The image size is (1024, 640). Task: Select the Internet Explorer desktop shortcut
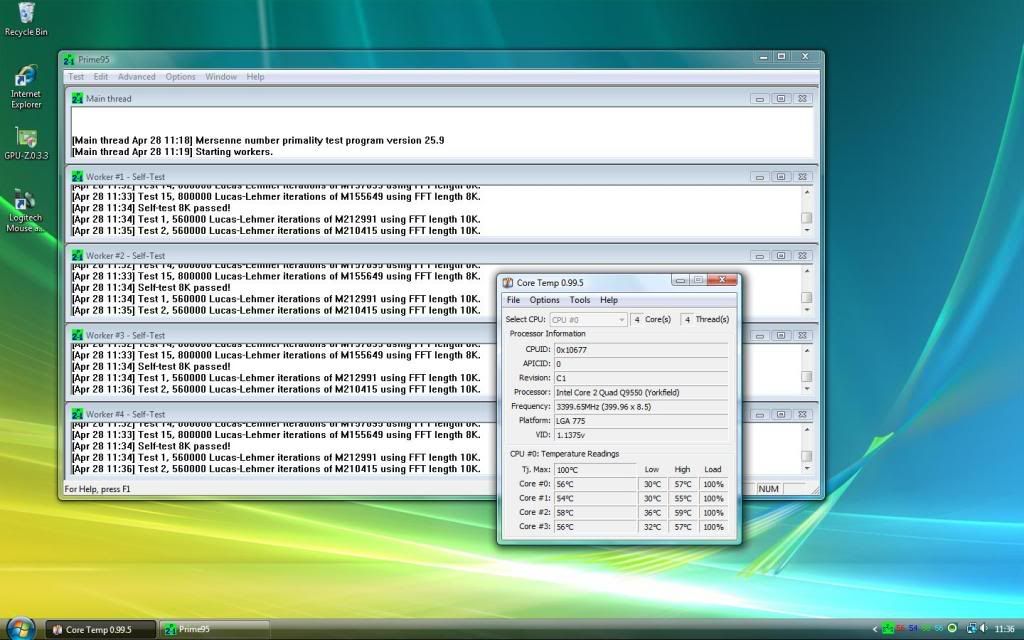tap(26, 86)
